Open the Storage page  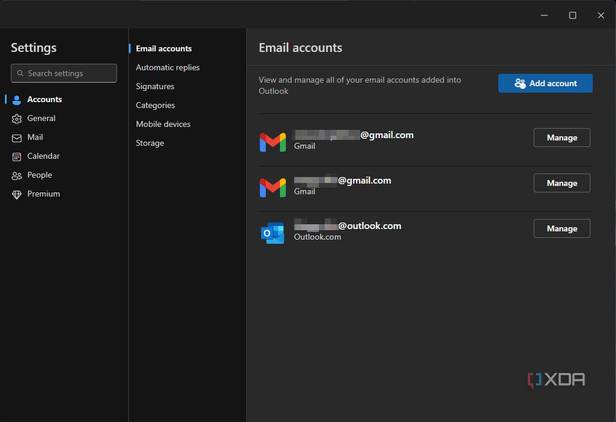[150, 143]
